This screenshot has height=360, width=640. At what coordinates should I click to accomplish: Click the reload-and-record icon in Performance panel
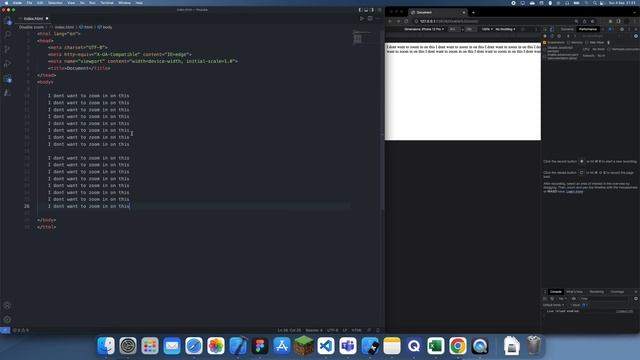coord(552,36)
